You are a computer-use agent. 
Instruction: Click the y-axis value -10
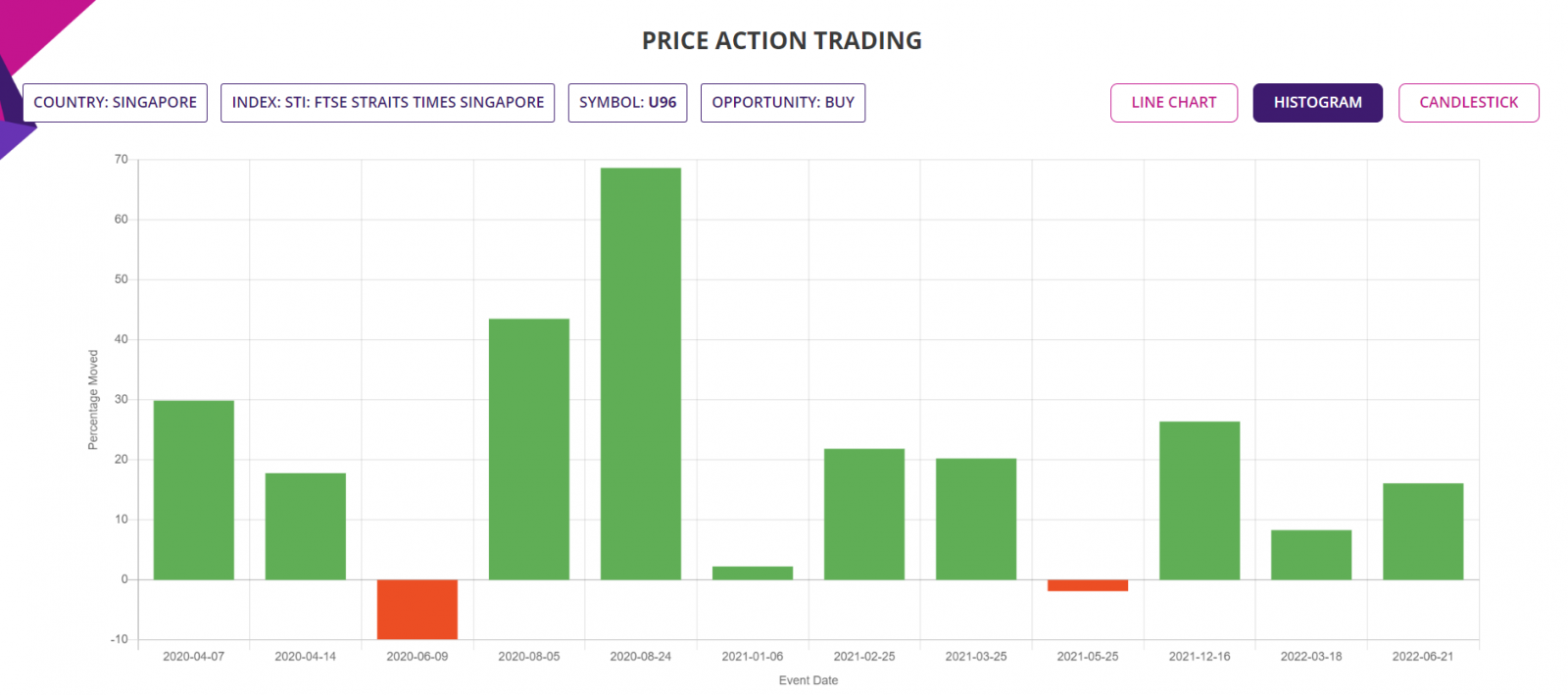click(120, 639)
